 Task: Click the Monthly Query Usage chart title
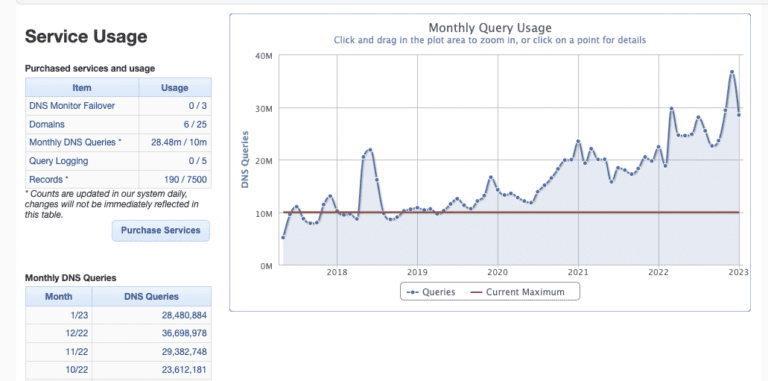[x=490, y=27]
